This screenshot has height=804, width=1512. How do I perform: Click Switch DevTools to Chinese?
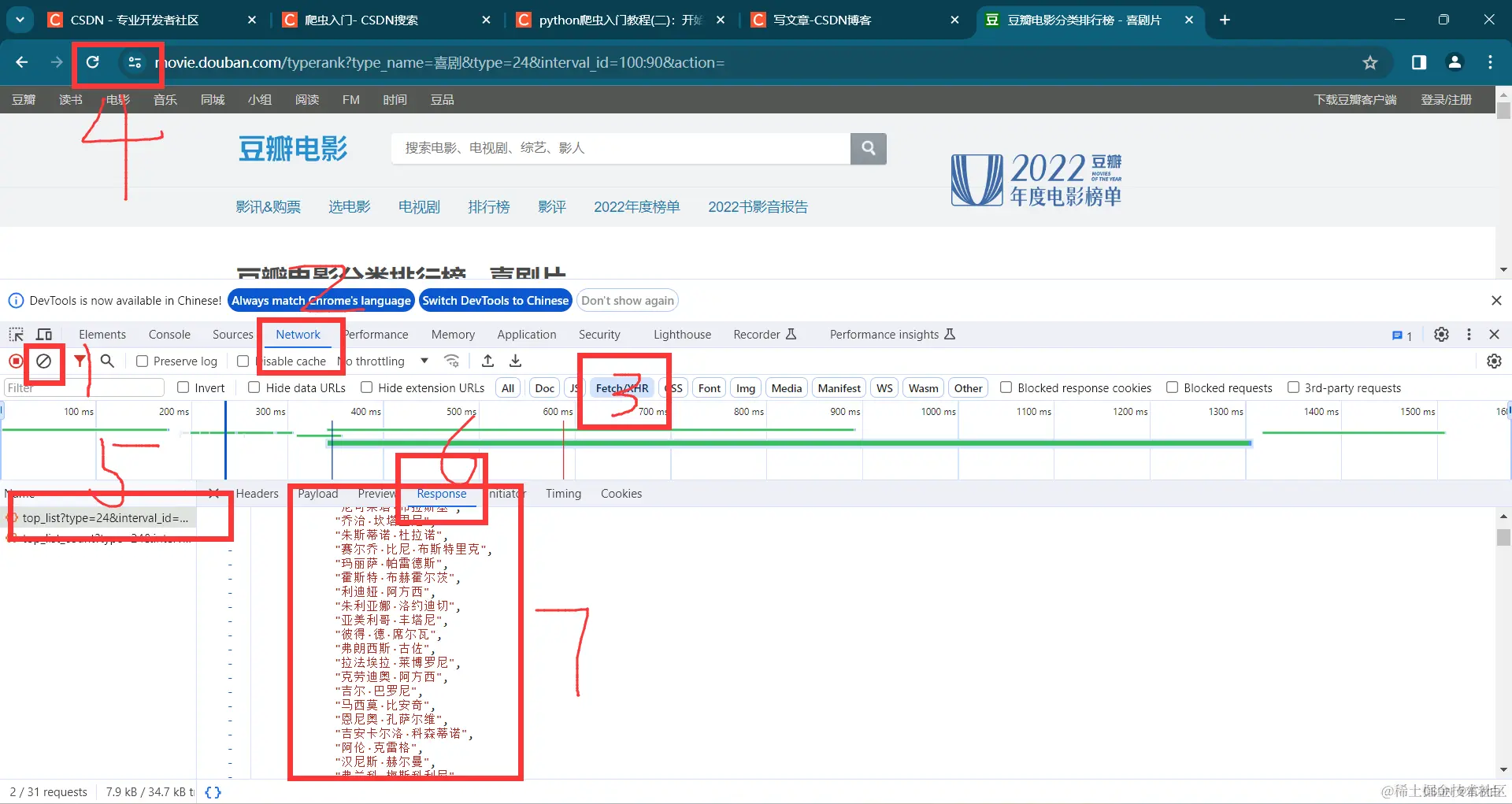click(495, 301)
